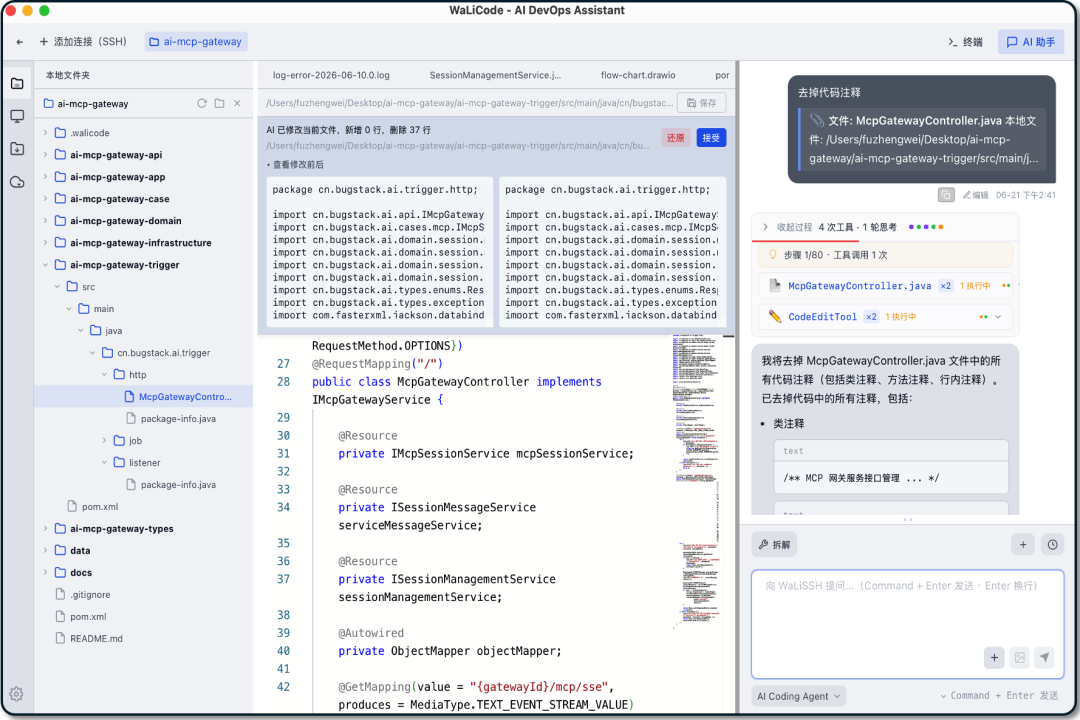Expand the ai-mcp-gateway-domain folder
This screenshot has height=720, width=1080.
(x=45, y=221)
